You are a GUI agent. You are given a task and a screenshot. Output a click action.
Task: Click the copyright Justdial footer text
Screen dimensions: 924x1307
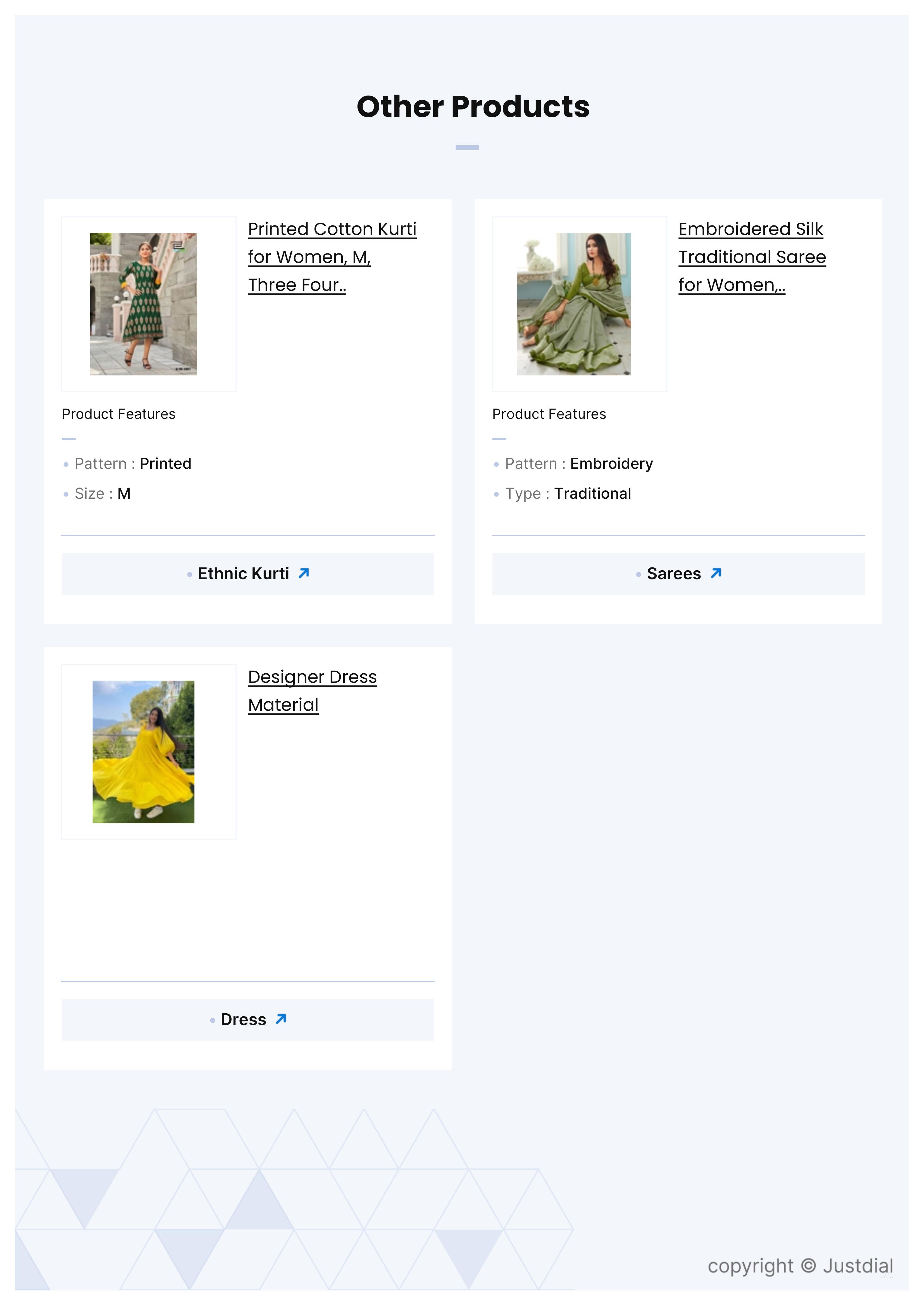pos(801,1265)
